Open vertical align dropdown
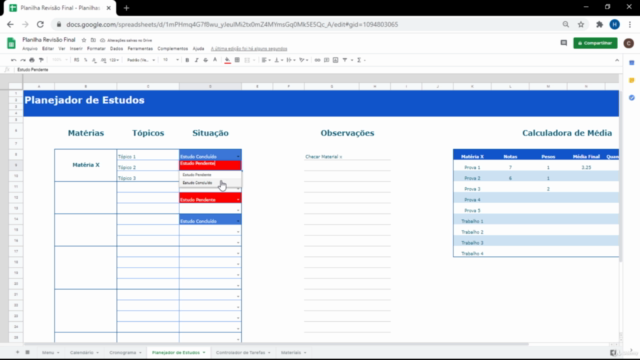Viewport: 640px width, 360px height. tap(278, 60)
